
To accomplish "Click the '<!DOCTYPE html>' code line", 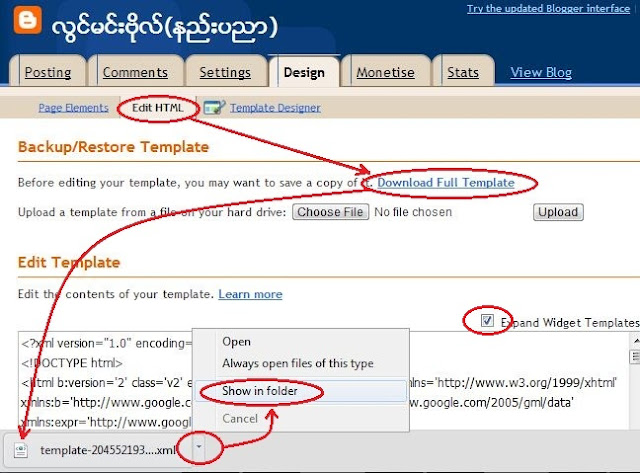I will [72, 363].
